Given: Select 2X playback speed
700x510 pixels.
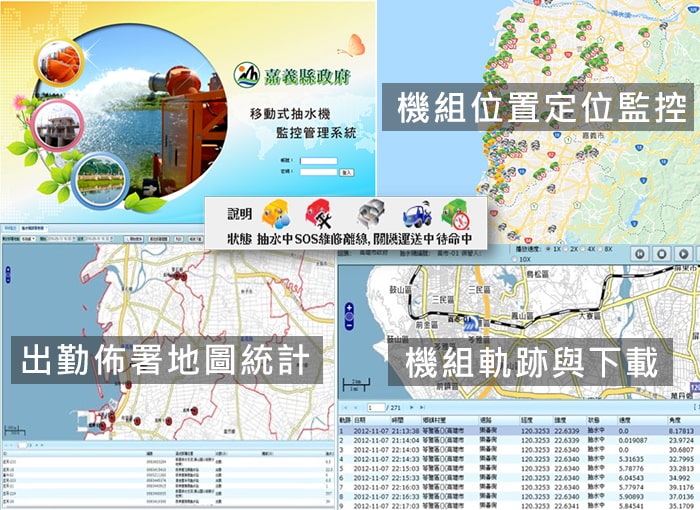Looking at the screenshot, I should [566, 249].
